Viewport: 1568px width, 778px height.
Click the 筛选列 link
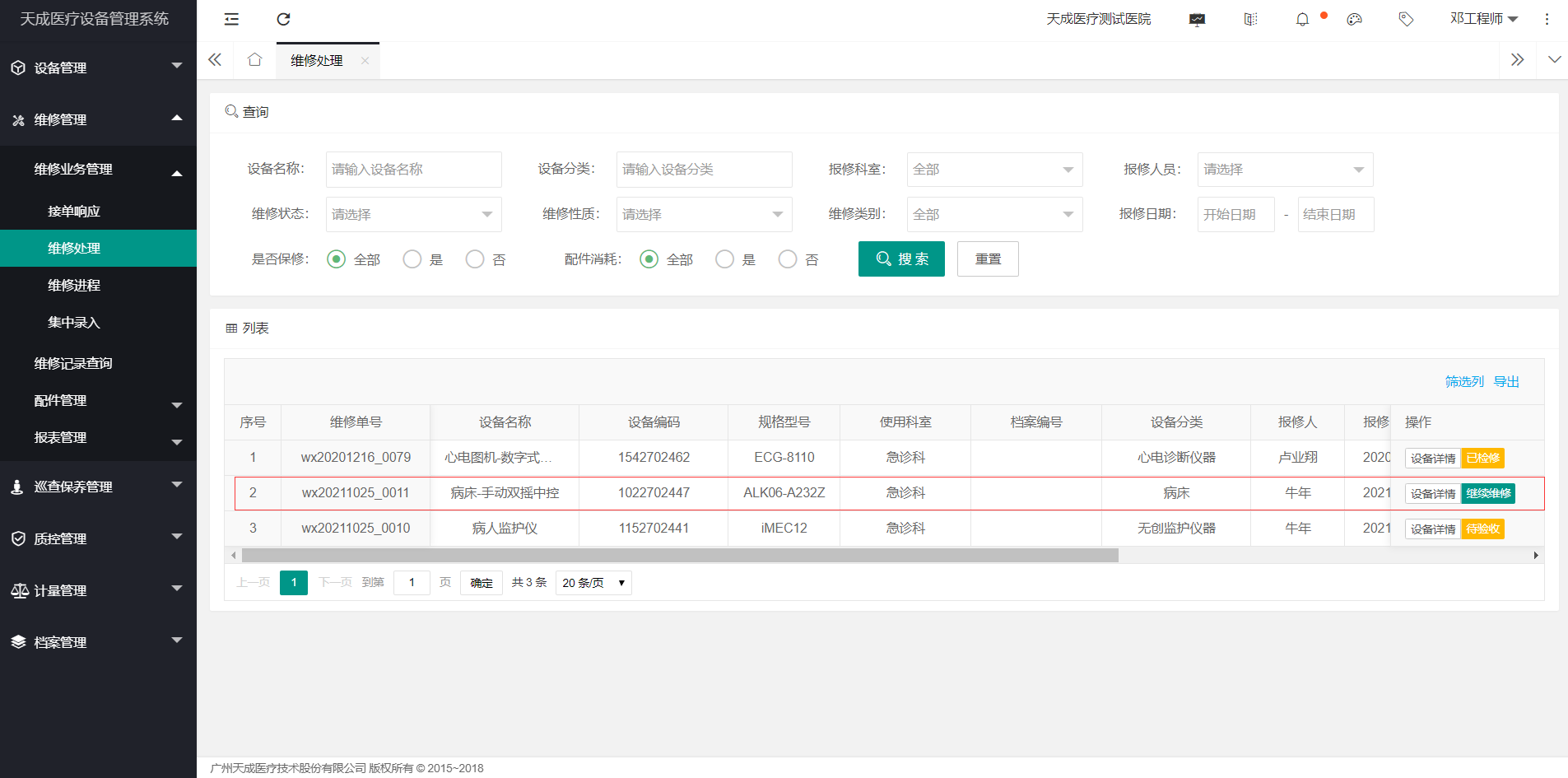pos(1464,381)
